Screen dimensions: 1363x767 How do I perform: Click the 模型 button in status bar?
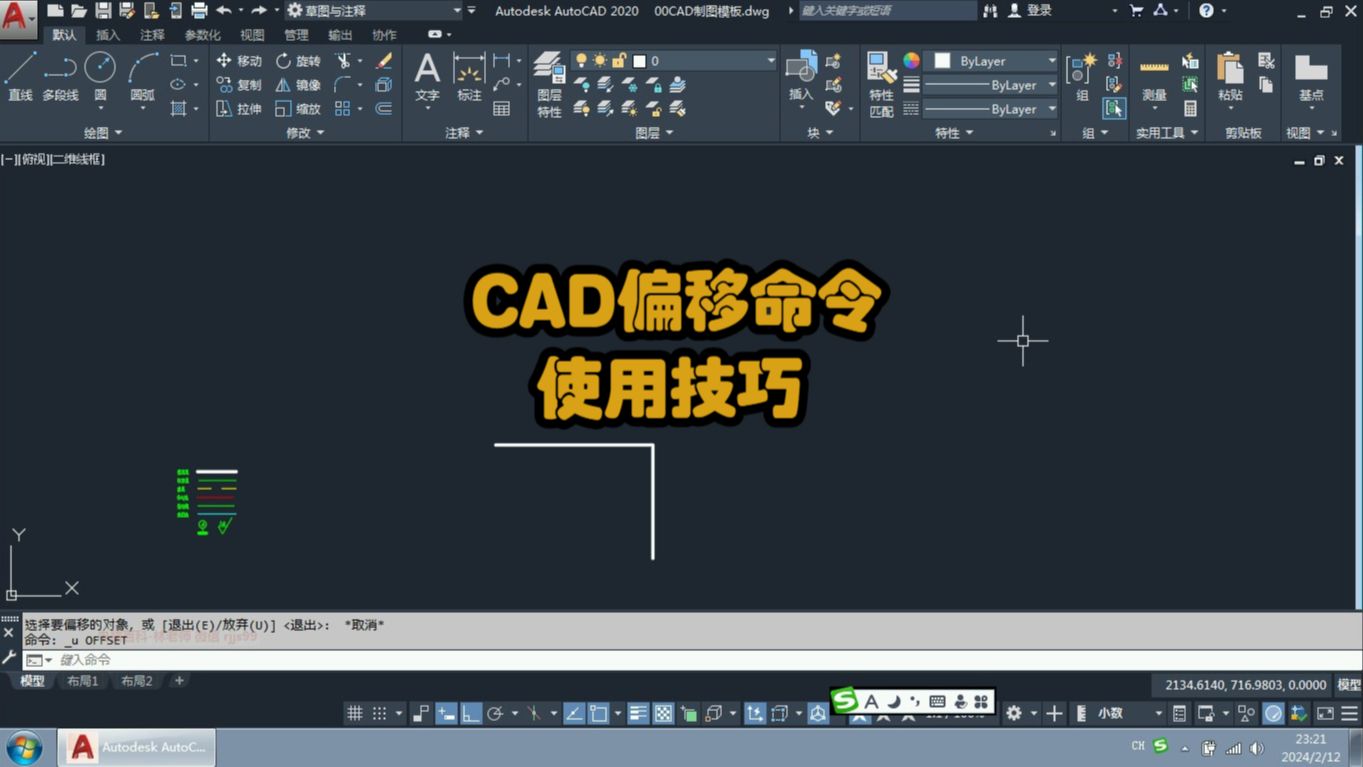1349,685
